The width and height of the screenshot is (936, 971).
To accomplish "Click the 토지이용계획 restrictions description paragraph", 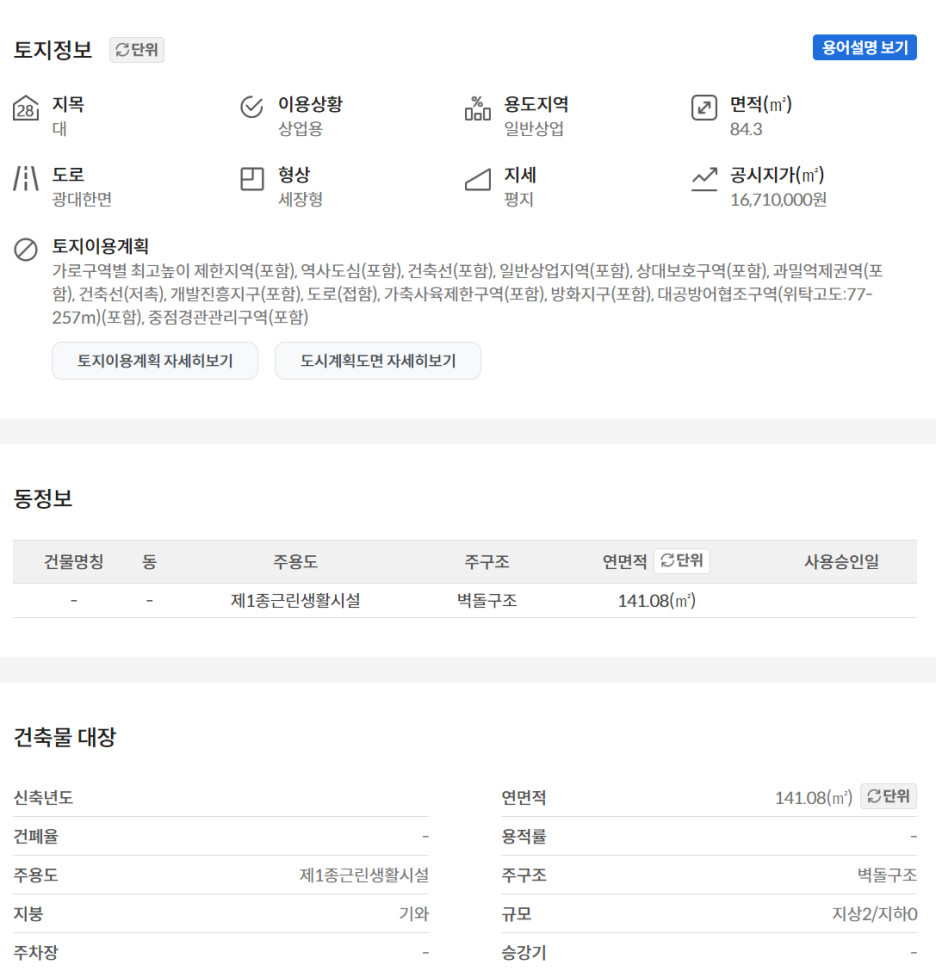I will click(x=468, y=294).
